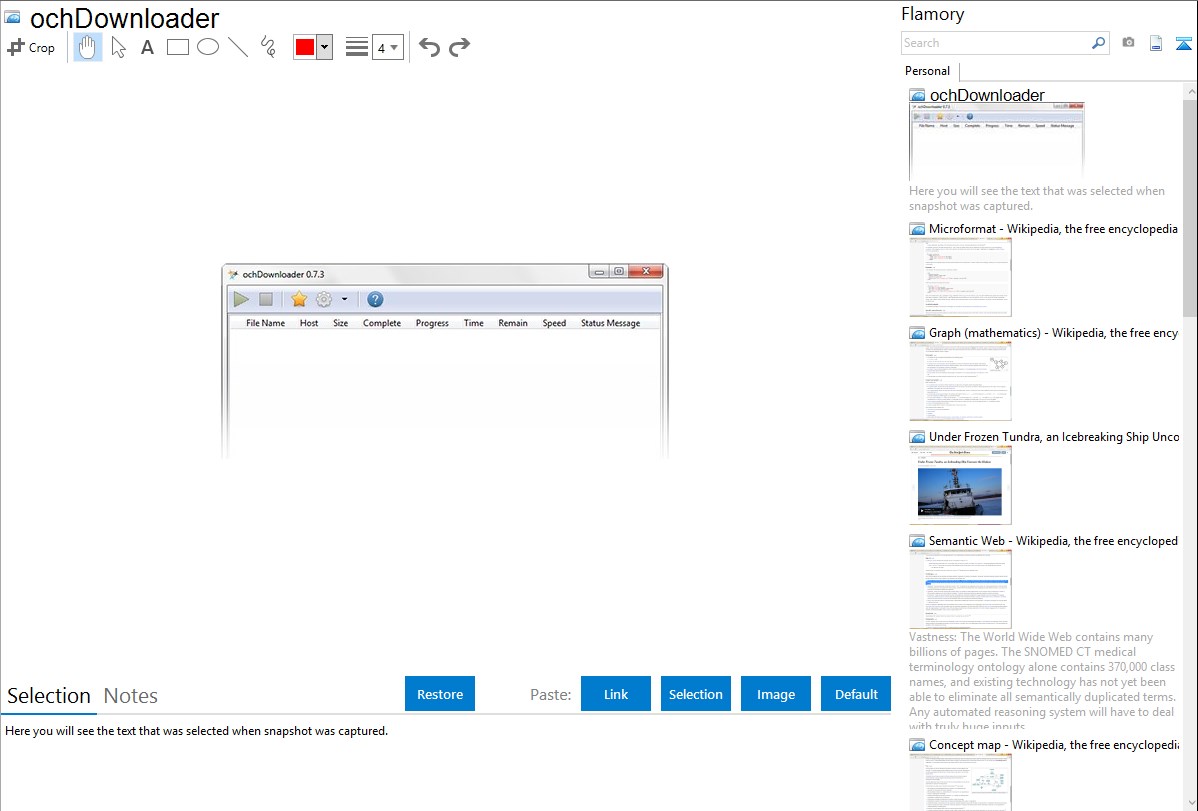This screenshot has width=1198, height=811.
Task: Open the ochDownloader snapshot thumbnail
Action: pos(996,141)
